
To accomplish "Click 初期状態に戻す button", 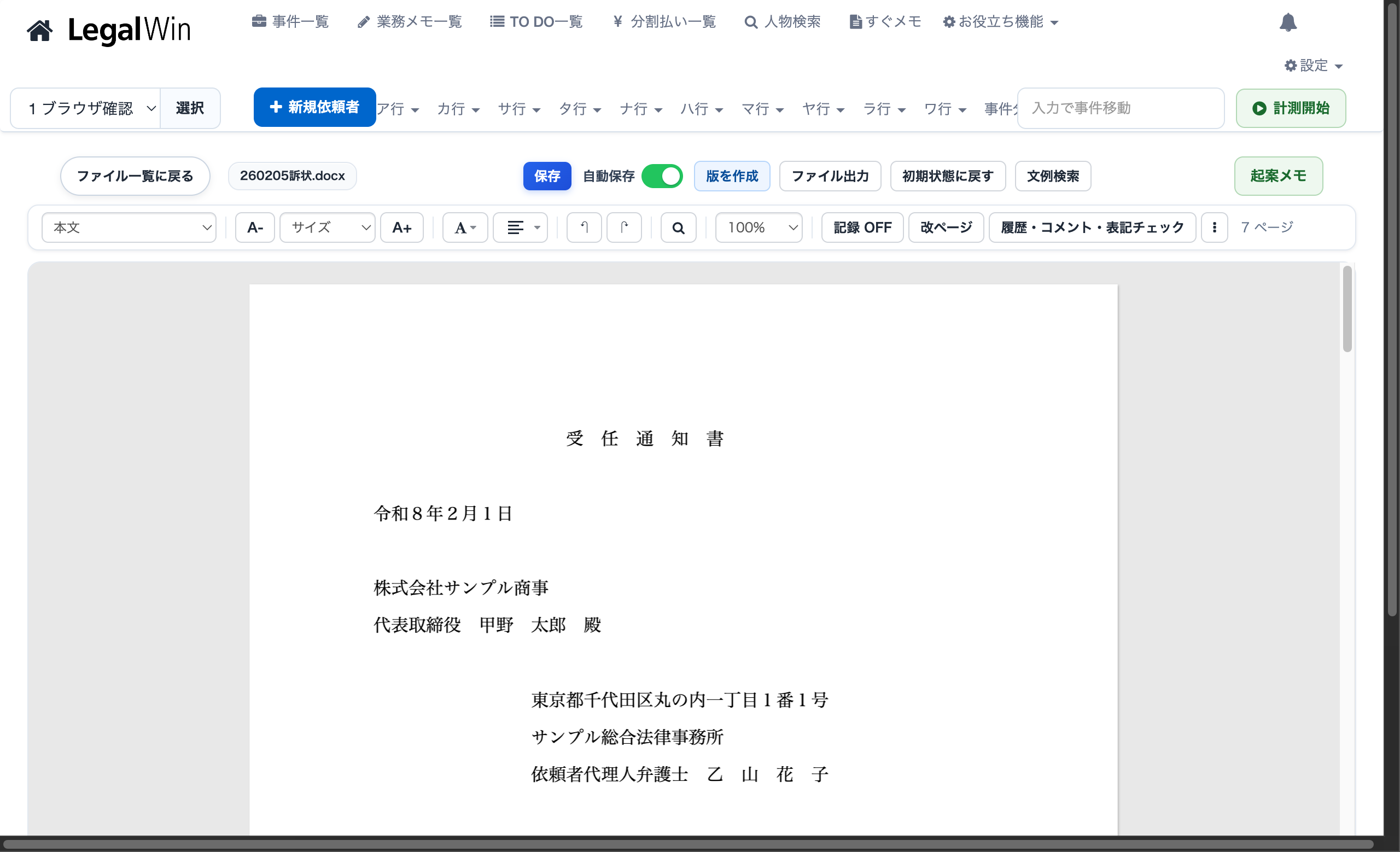I will pyautogui.click(x=948, y=176).
